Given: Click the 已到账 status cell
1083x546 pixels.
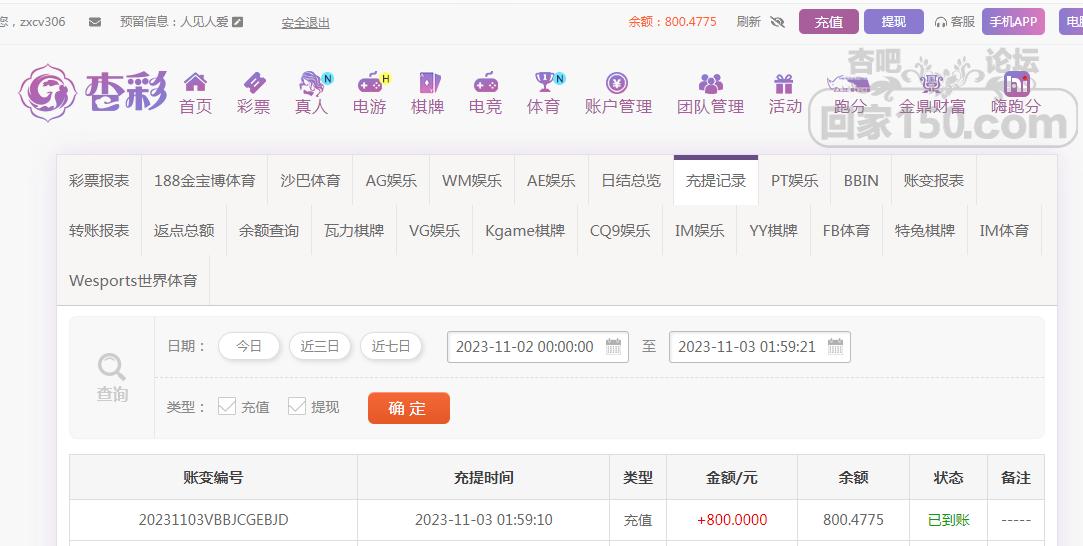Looking at the screenshot, I should pos(948,520).
